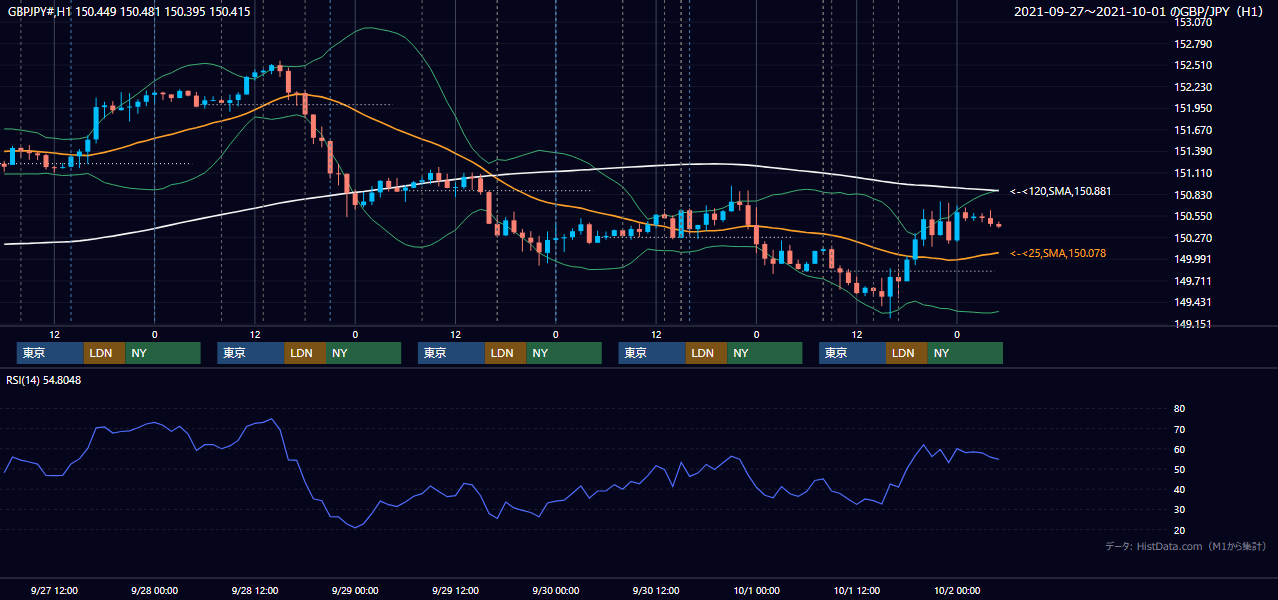Click the 150.550 price axis label
The width and height of the screenshot is (1278, 600).
[1193, 216]
